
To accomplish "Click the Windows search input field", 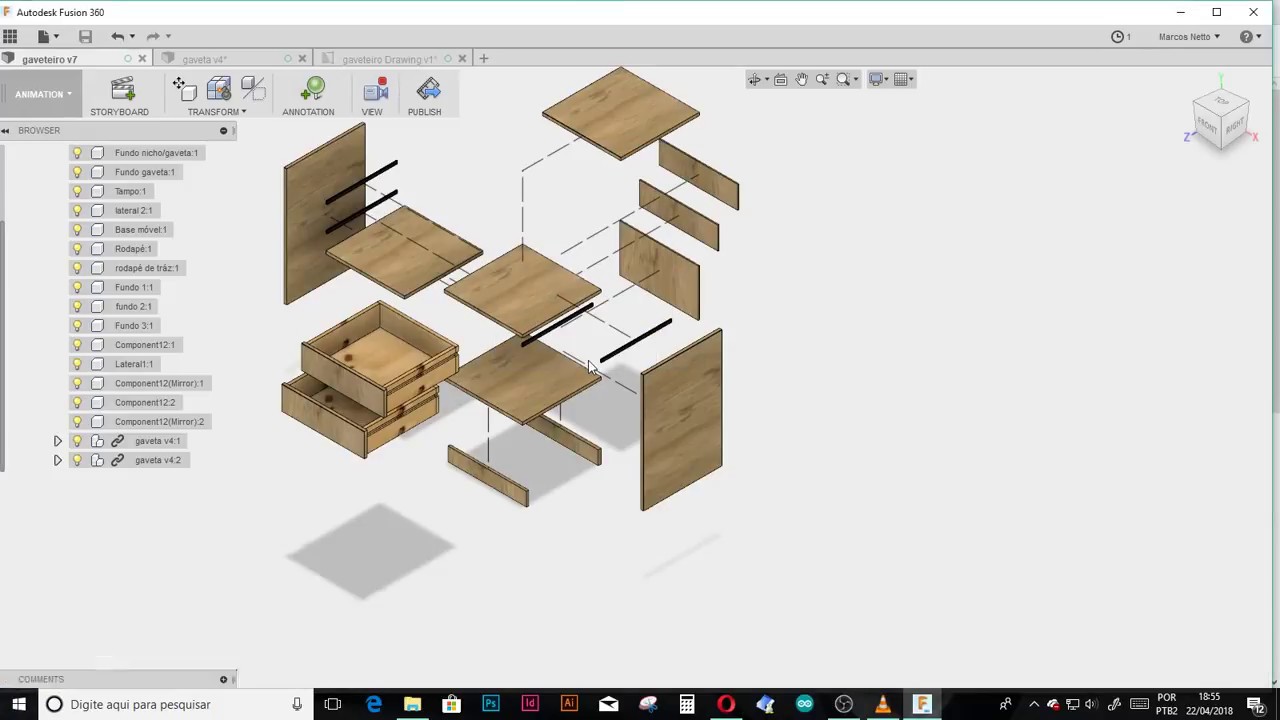I will [x=175, y=704].
